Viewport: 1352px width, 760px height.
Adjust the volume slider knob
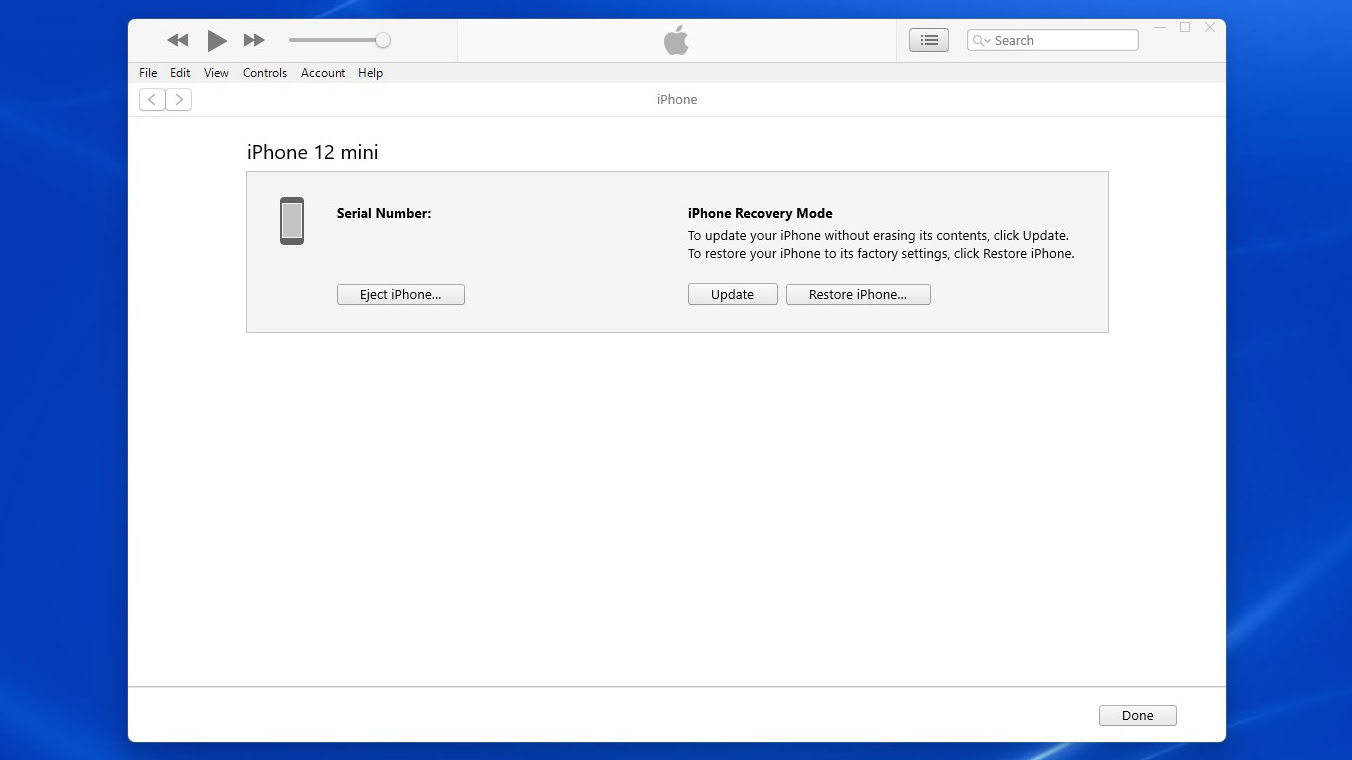pos(383,40)
